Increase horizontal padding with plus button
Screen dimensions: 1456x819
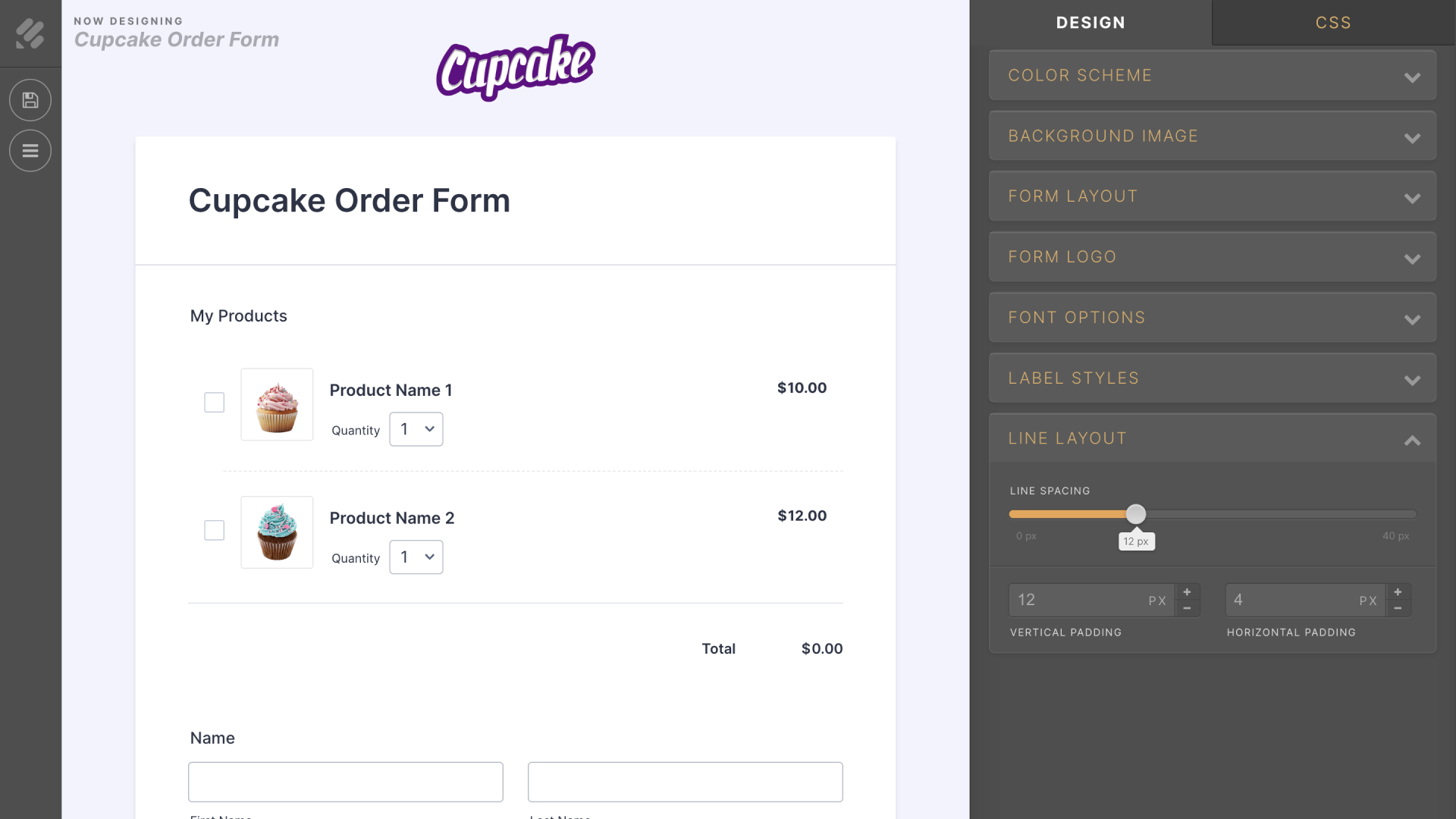(1398, 592)
